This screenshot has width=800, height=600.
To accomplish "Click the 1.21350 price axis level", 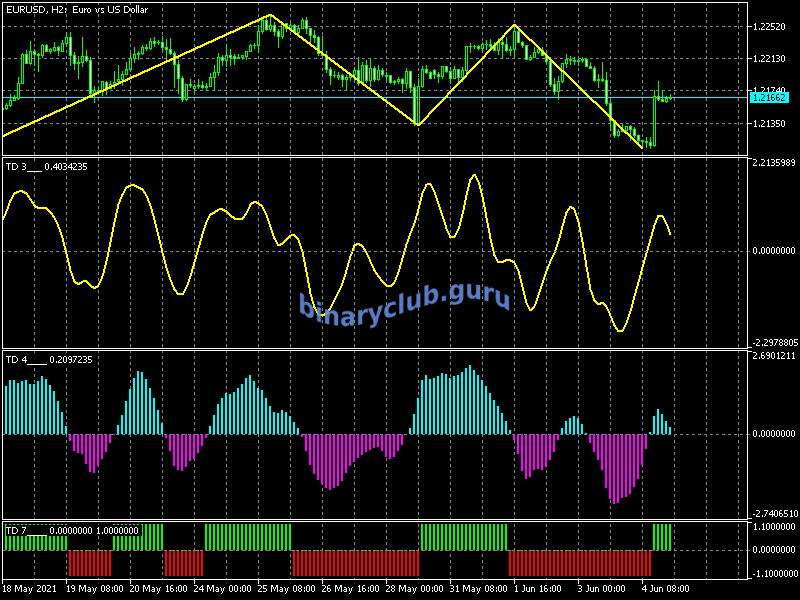I will click(x=770, y=124).
